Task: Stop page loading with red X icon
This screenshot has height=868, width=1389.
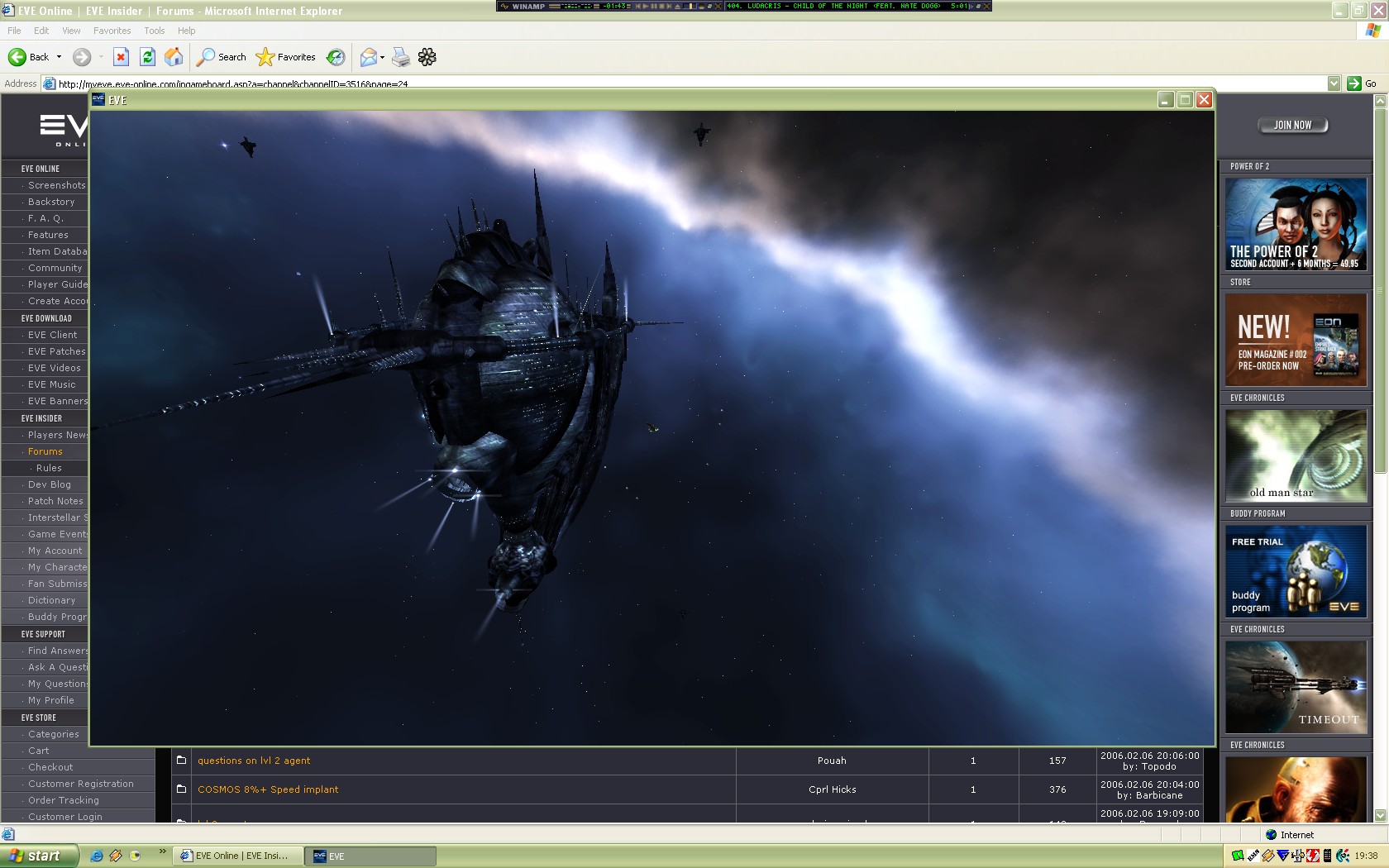Action: pos(121,57)
